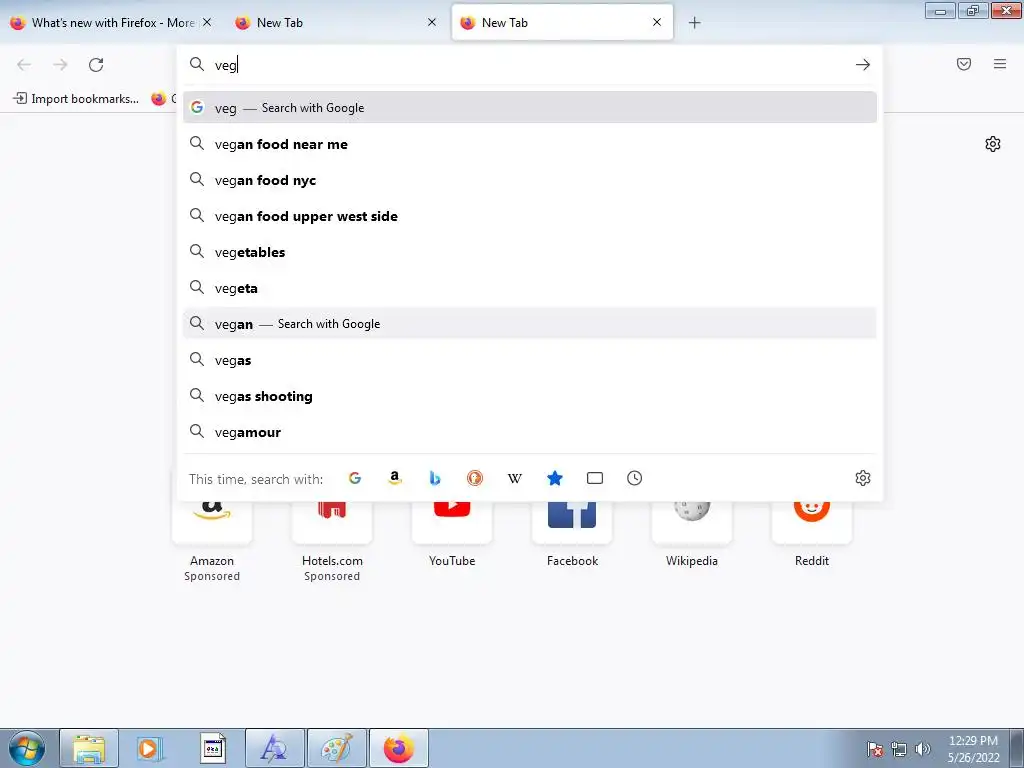1024x768 pixels.
Task: Select 'vegan — Search with Google' suggestion
Action: (x=530, y=323)
